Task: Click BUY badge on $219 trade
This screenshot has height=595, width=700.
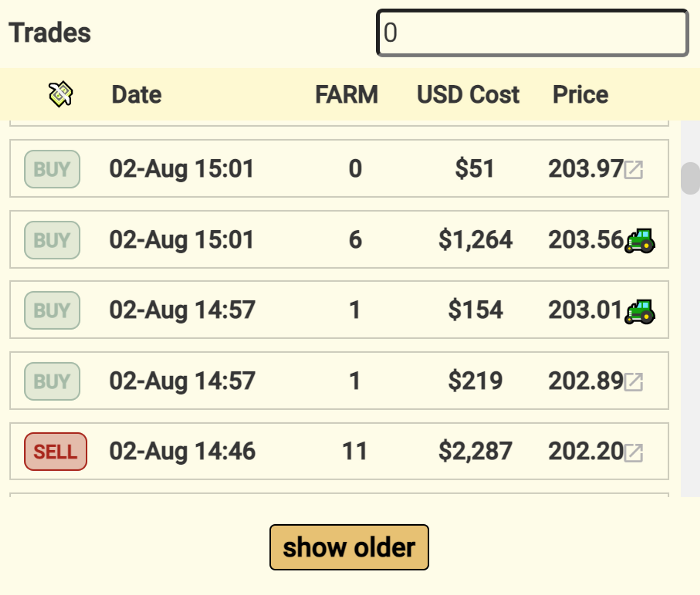Action: coord(52,381)
